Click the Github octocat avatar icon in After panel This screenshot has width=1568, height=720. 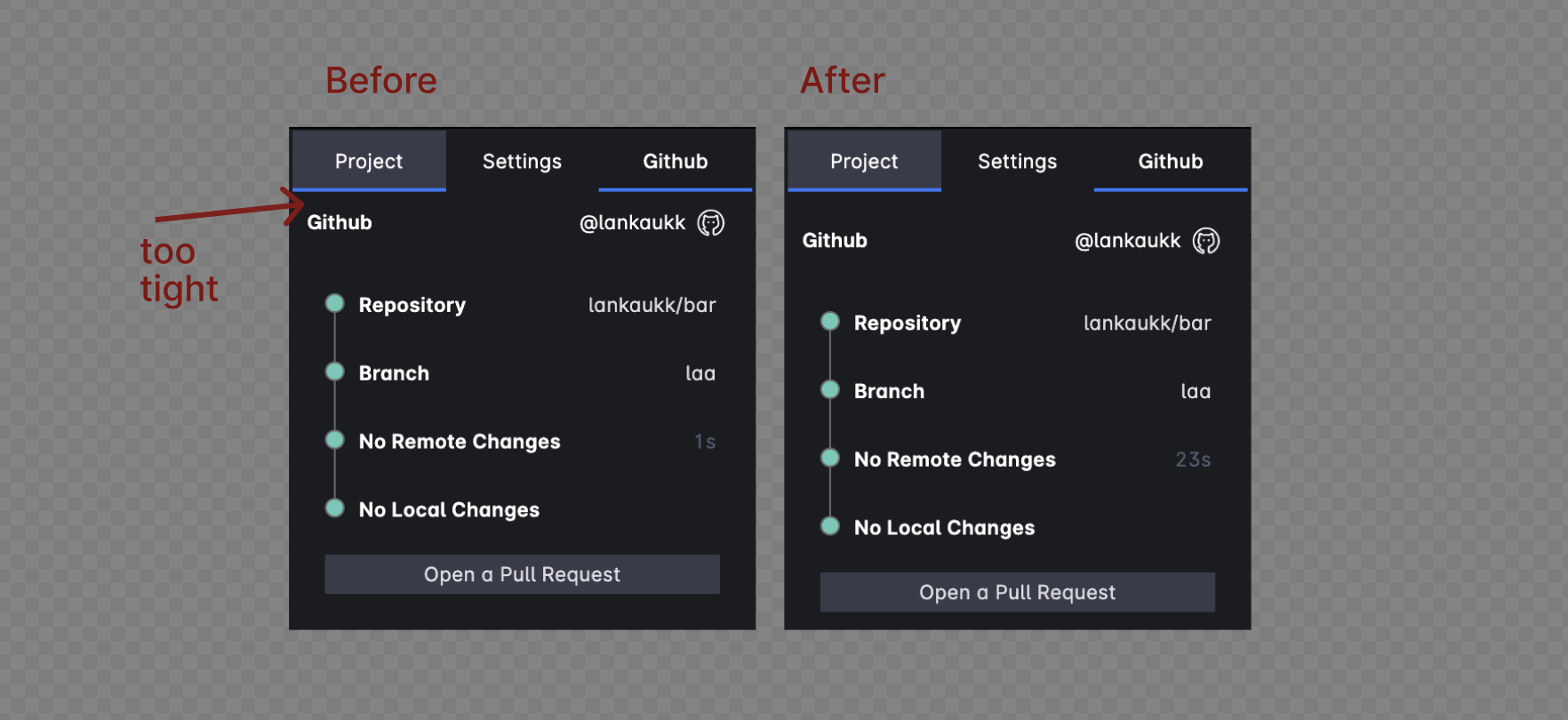pyautogui.click(x=1207, y=240)
